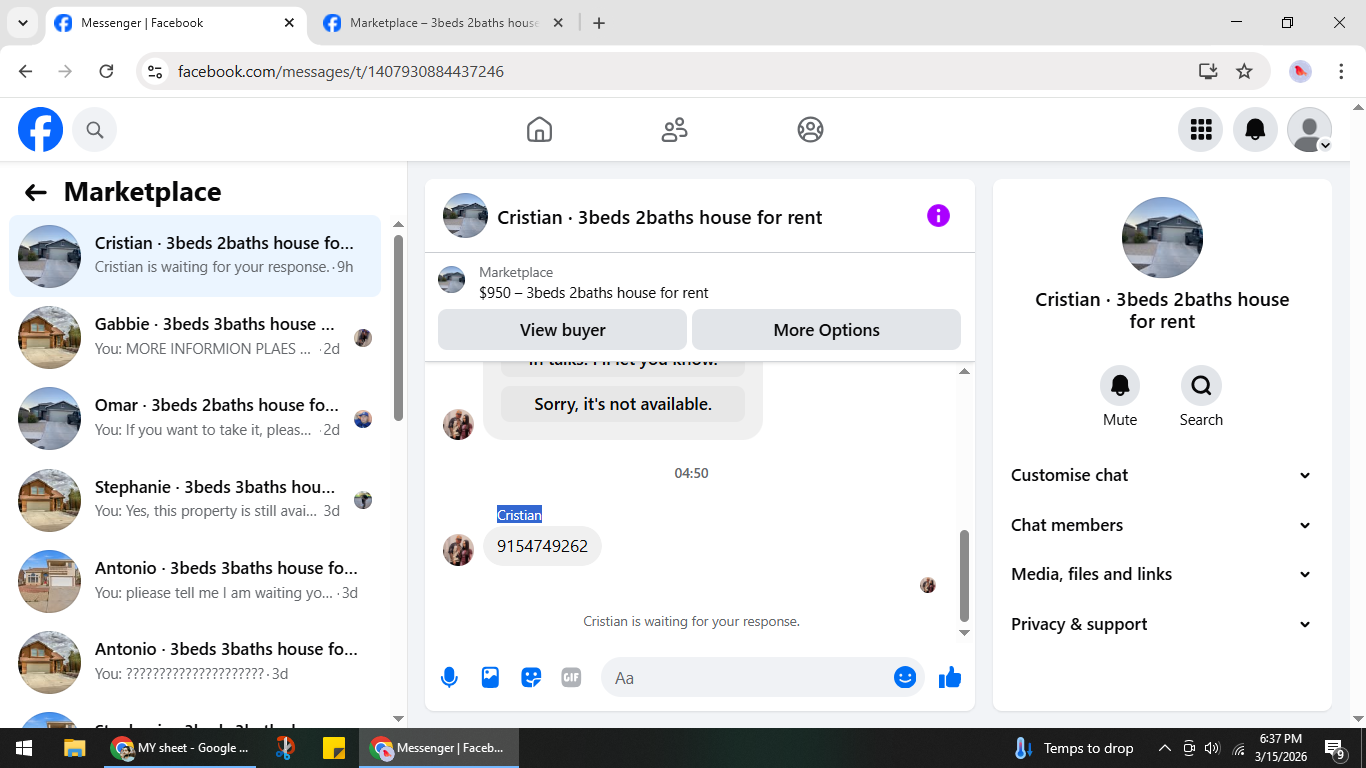Click the Facebook logo icon
This screenshot has height=768, width=1366.
click(x=41, y=129)
